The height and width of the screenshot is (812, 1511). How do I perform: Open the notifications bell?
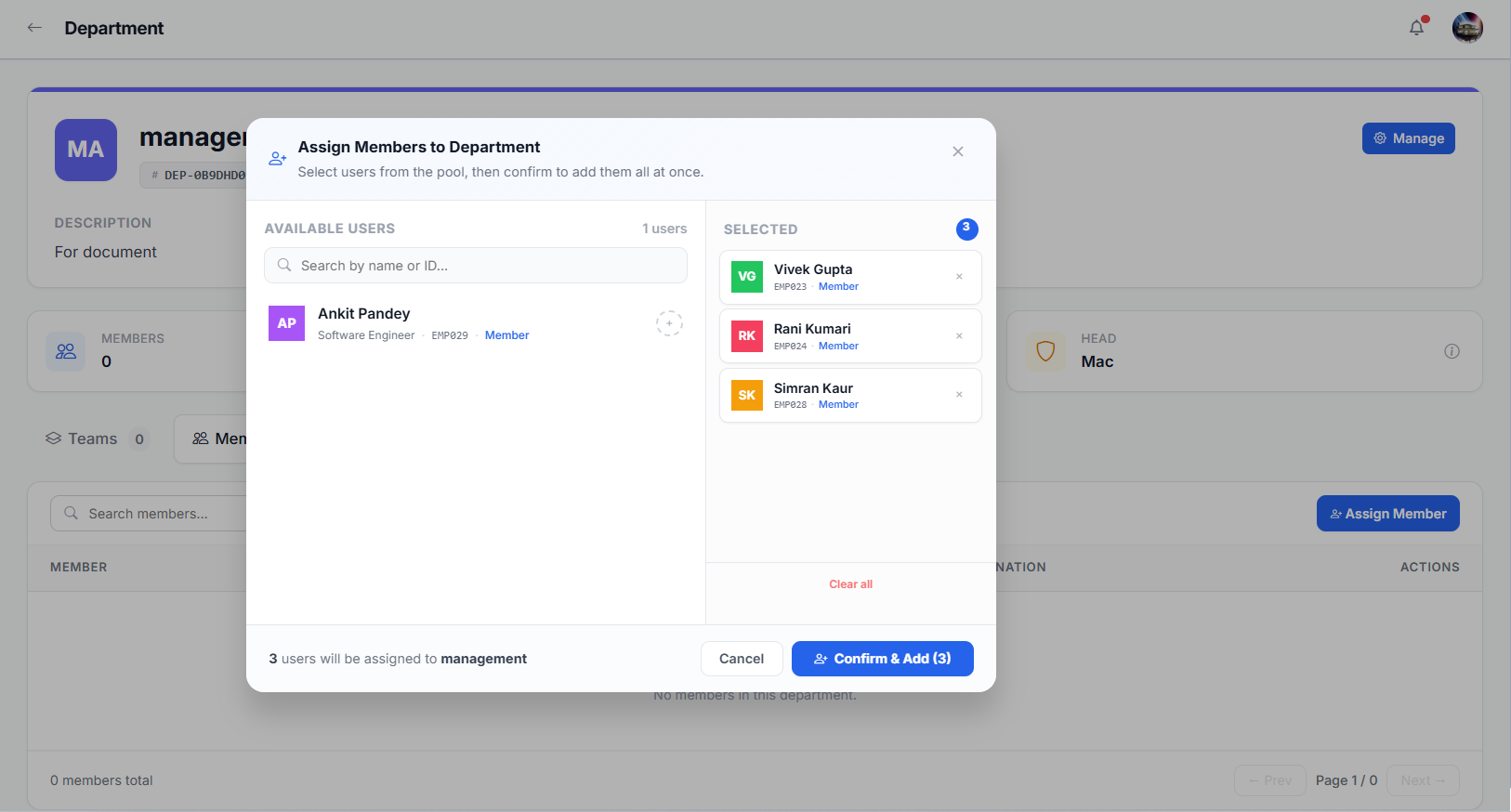click(1416, 28)
